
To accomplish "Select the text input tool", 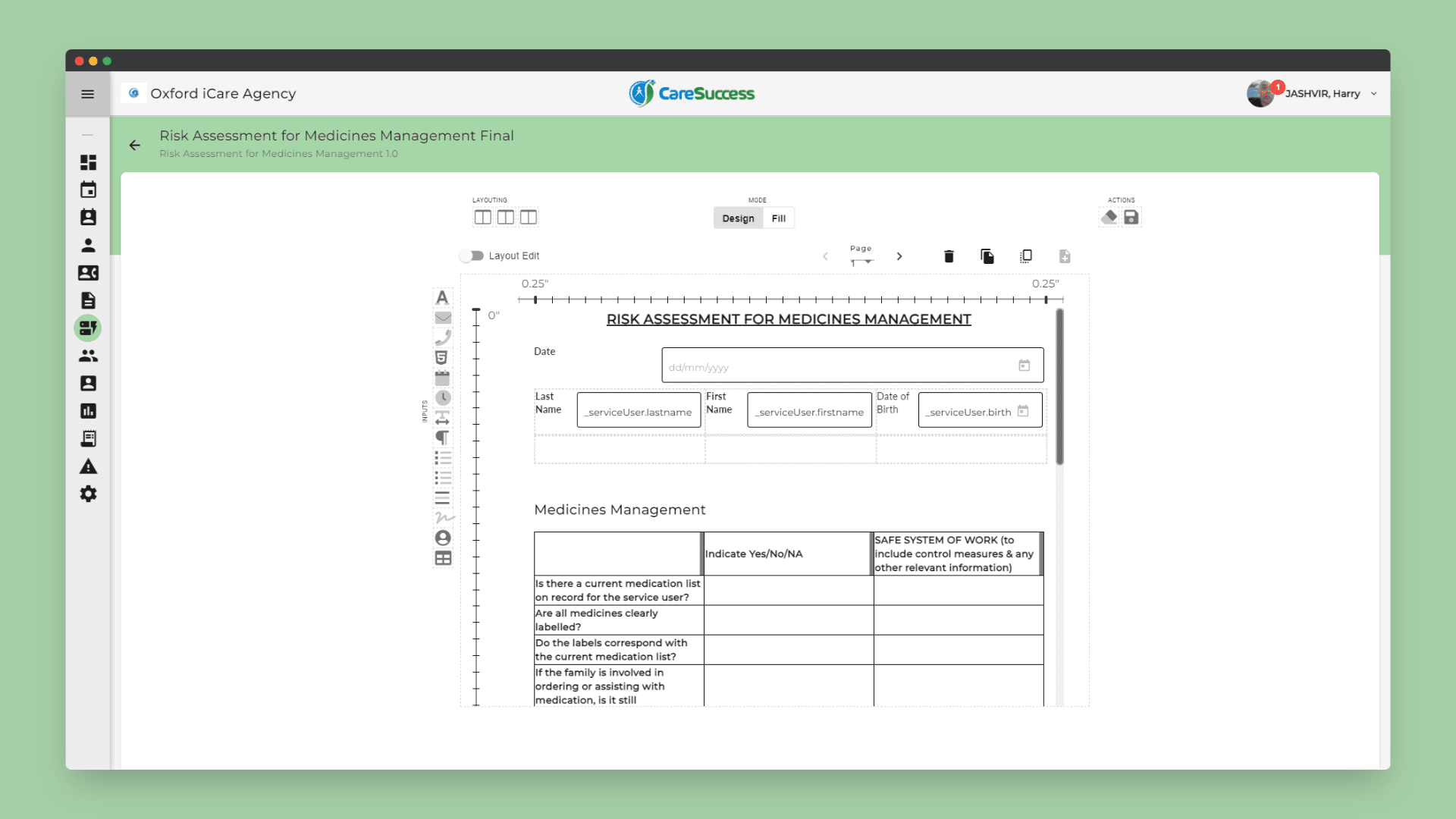I will point(443,298).
